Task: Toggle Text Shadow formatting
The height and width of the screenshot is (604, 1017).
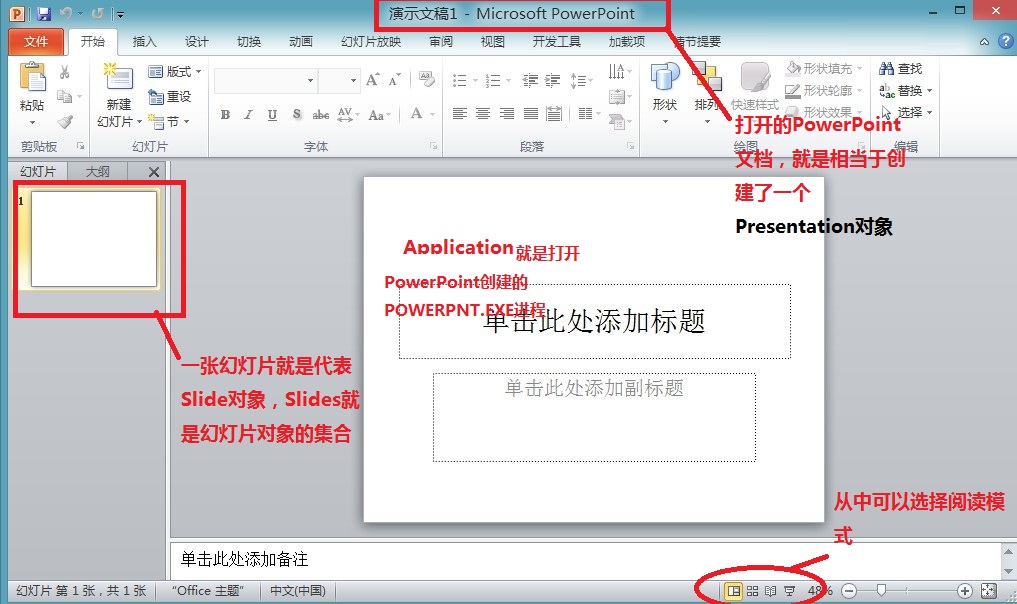Action: [296, 115]
